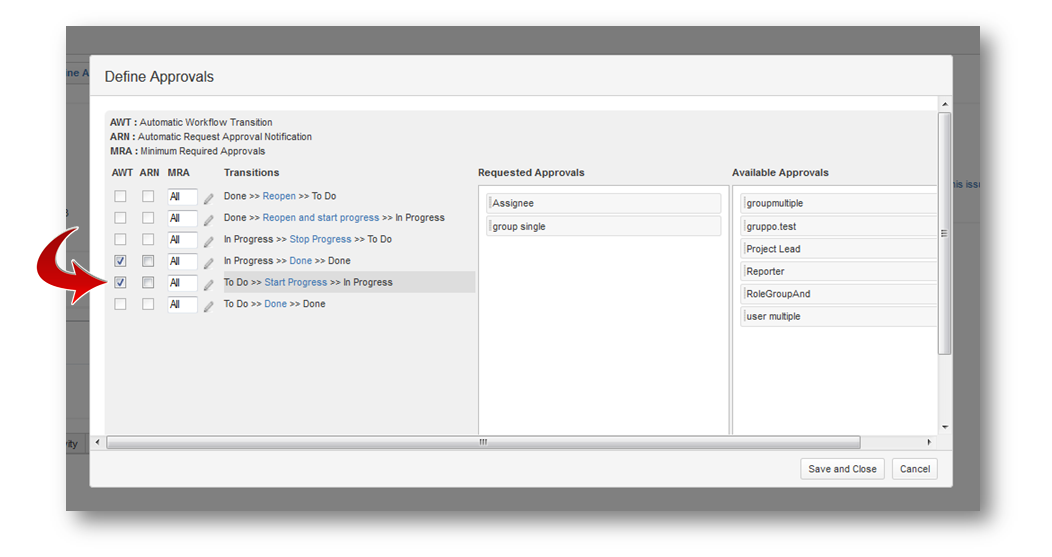Click the vertical scrollbar down arrow
Screen dimensions: 1052x557
pos(944,427)
